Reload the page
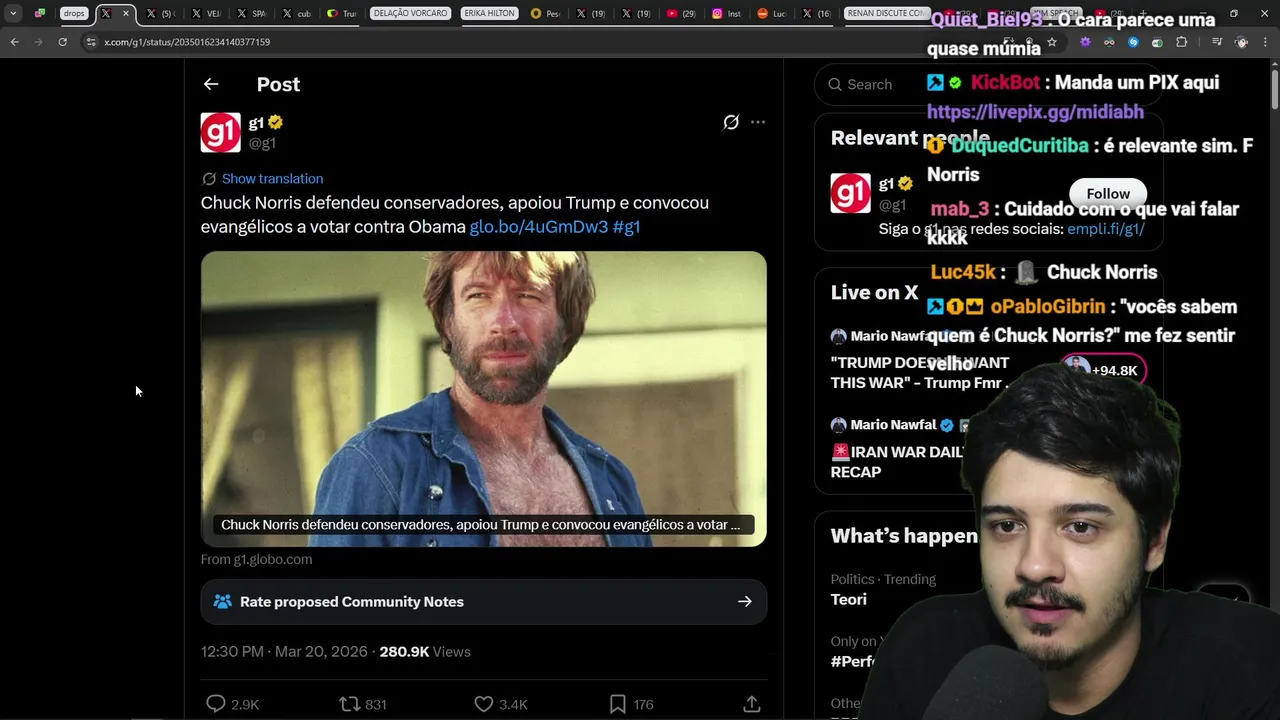Screen dimensions: 1280x720 click(x=62, y=42)
